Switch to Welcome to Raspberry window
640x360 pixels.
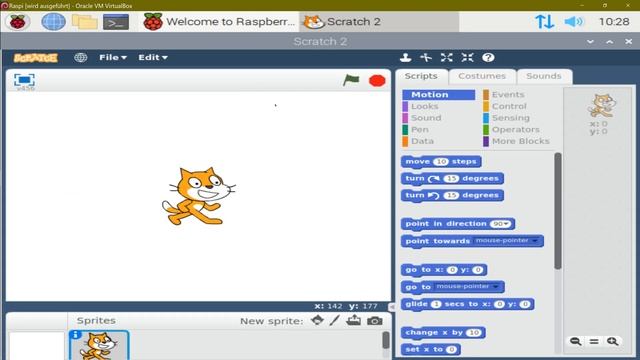(x=220, y=22)
